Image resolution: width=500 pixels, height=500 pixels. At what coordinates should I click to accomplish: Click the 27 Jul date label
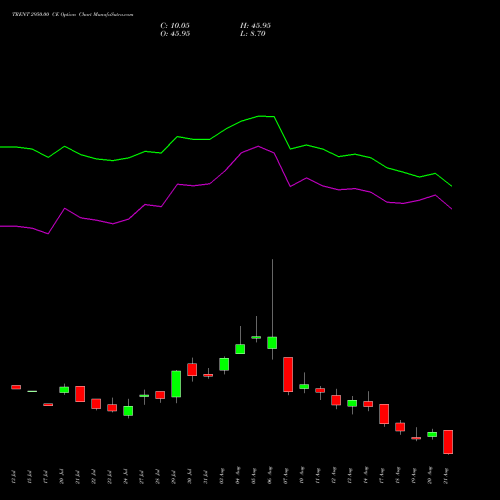(x=142, y=477)
